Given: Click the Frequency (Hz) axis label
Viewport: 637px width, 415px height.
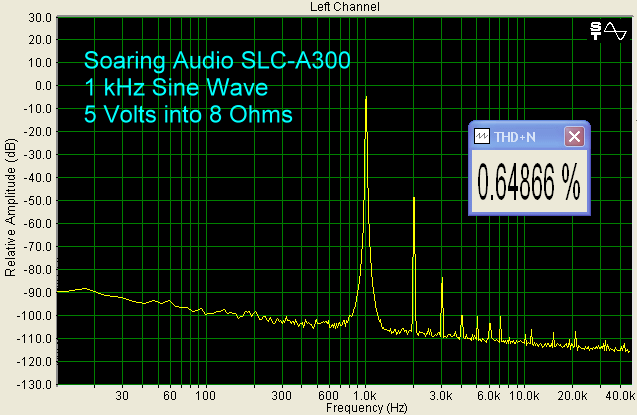Looking at the screenshot, I should pyautogui.click(x=366, y=408).
